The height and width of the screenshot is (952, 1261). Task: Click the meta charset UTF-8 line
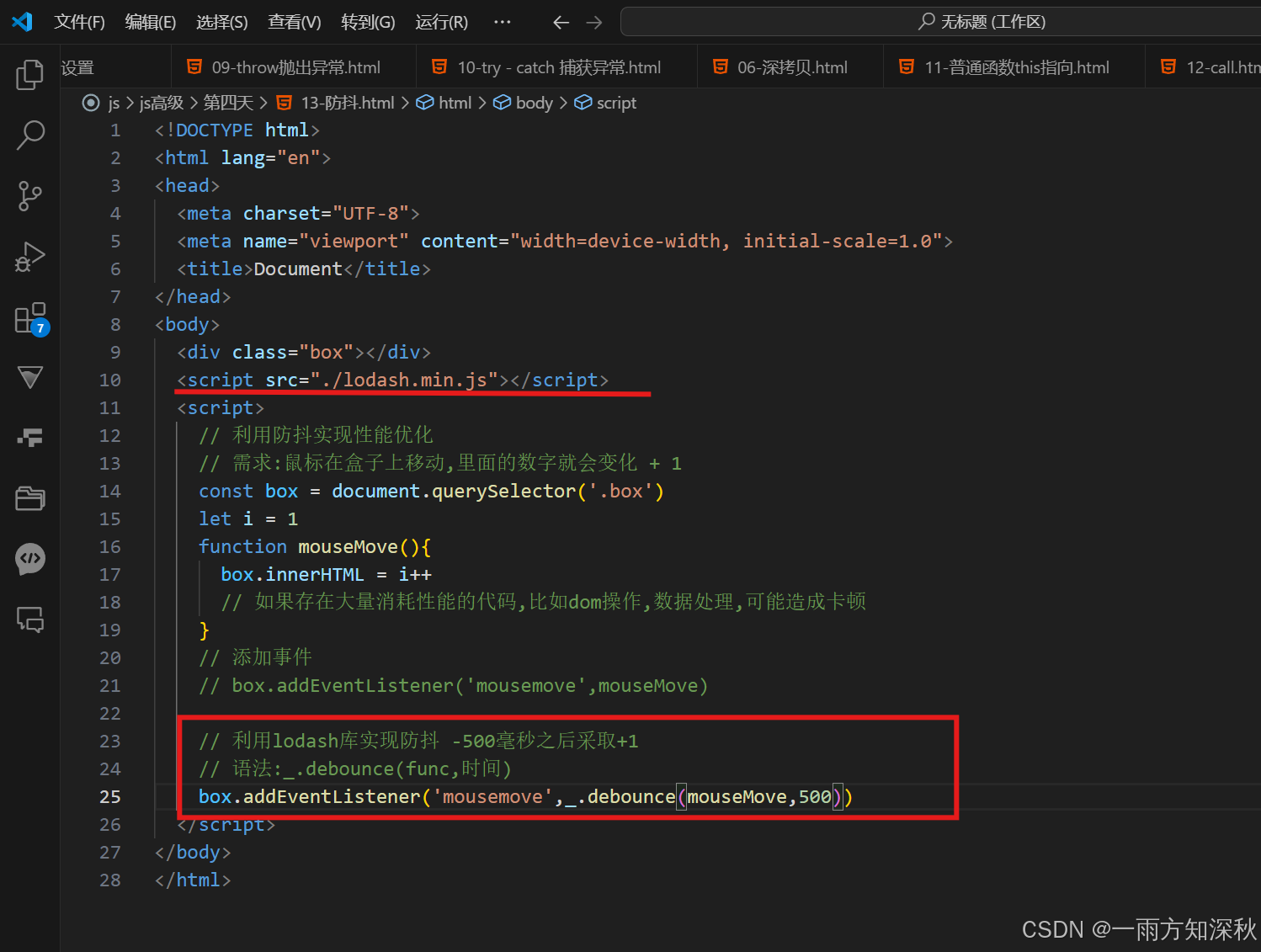(298, 213)
